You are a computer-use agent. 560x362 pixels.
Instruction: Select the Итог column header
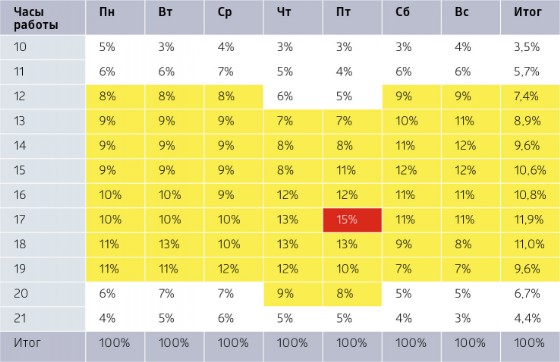pyautogui.click(x=530, y=17)
